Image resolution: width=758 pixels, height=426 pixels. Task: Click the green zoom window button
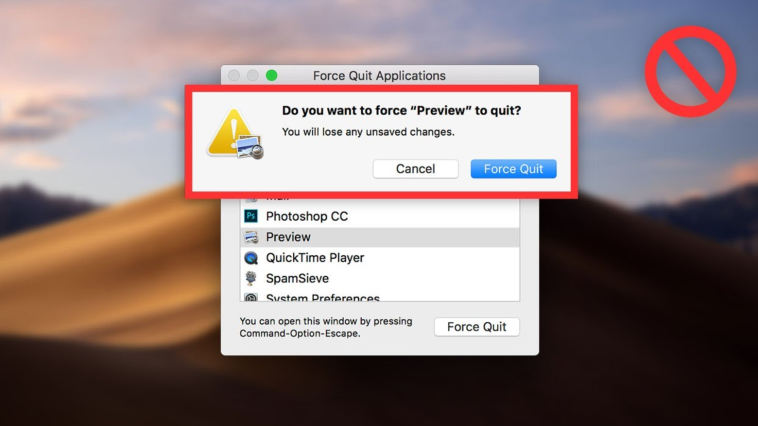272,75
